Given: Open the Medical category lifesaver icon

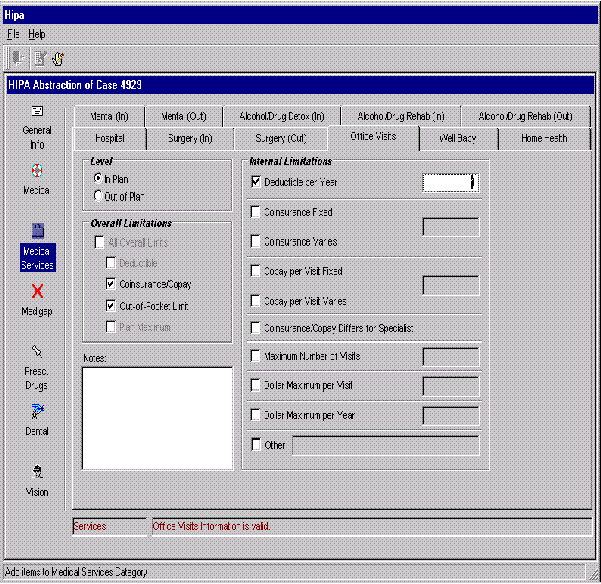Looking at the screenshot, I should coord(37,170).
